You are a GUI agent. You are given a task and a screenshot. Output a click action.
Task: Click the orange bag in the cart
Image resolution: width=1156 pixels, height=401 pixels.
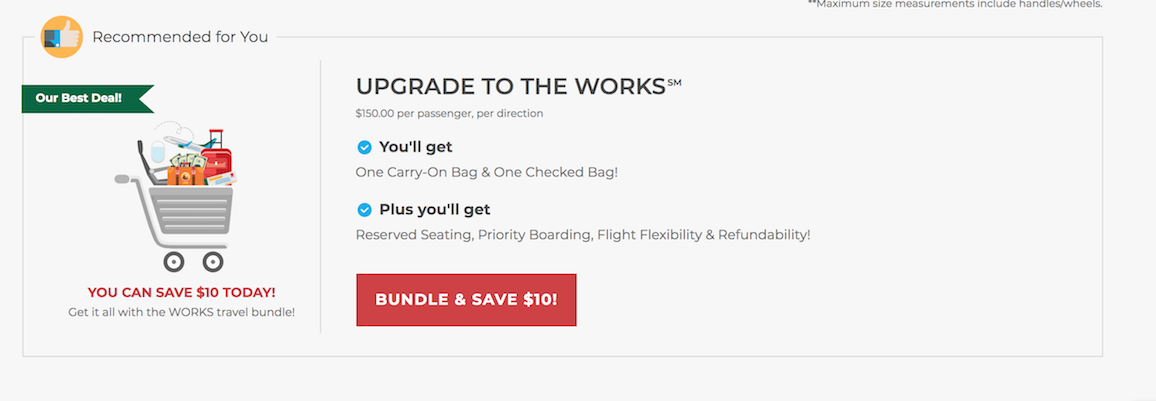coord(187,175)
